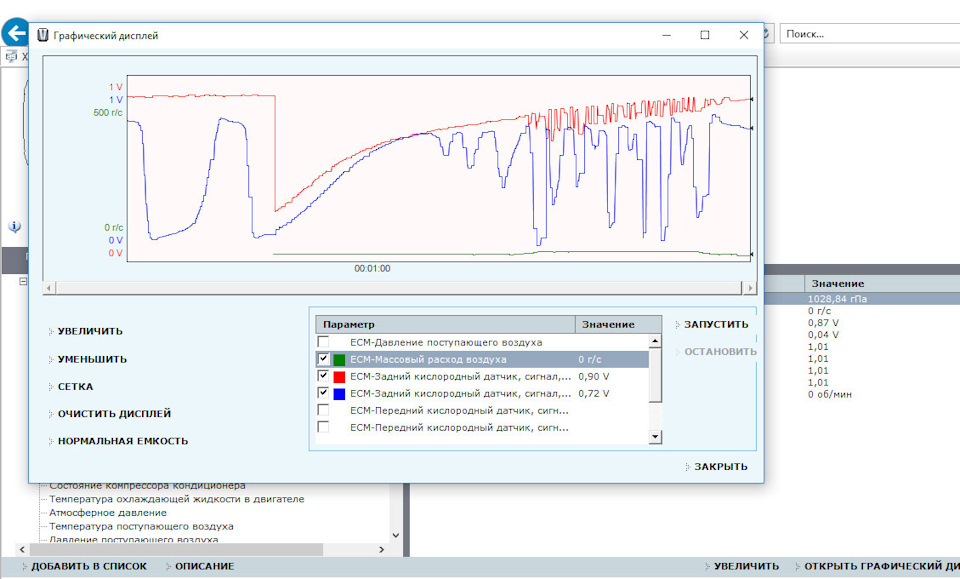Image resolution: width=960 pixels, height=579 pixels.
Task: Click the 0 об/мин value
Action: pyautogui.click(x=830, y=394)
